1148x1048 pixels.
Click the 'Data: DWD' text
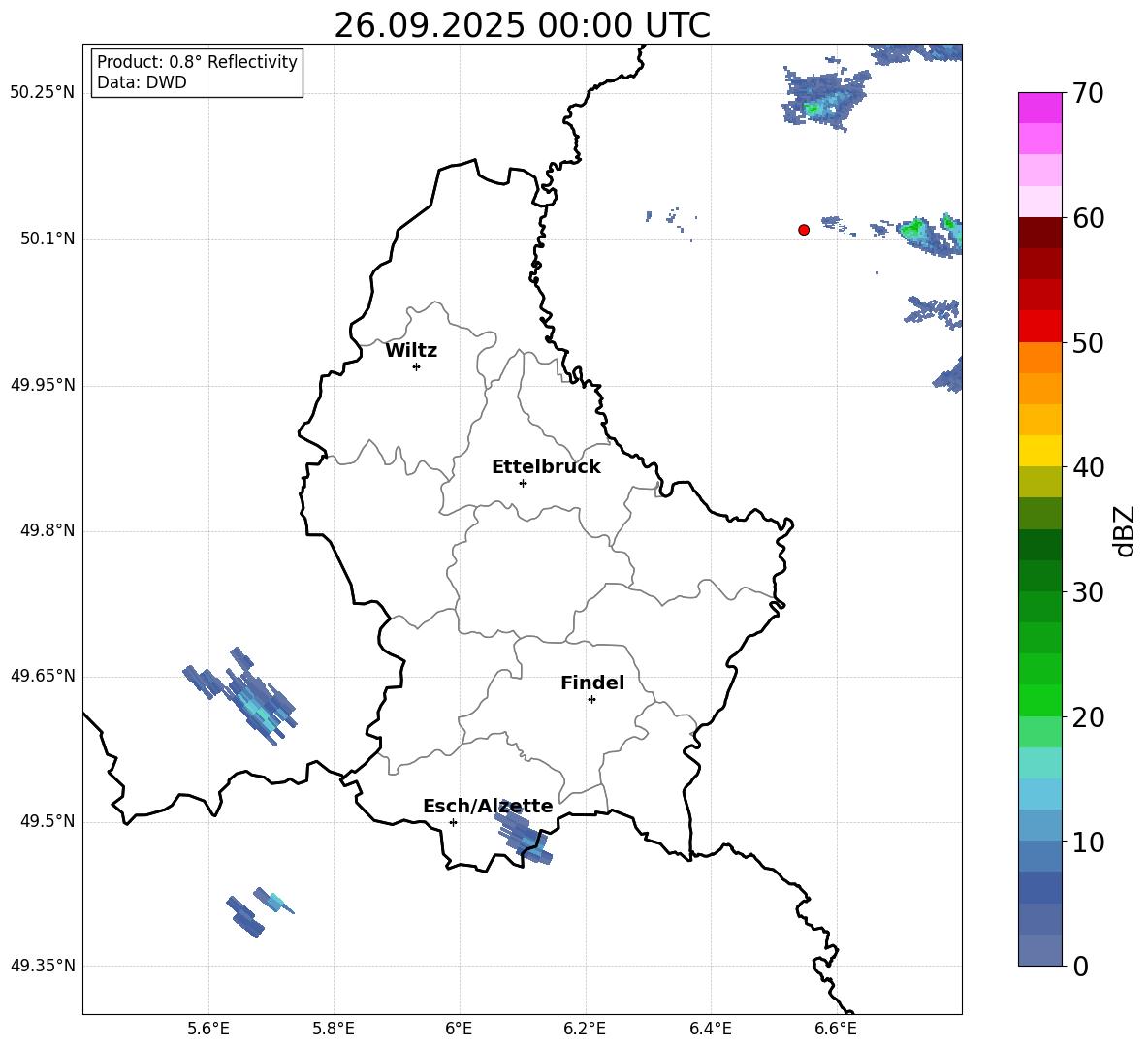142,82
